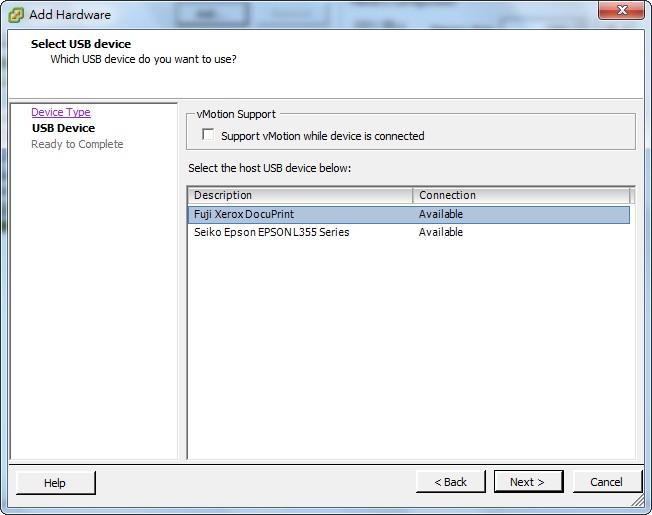Select Seiko Epson EPSON L355 Series row
The image size is (652, 515).
(409, 232)
